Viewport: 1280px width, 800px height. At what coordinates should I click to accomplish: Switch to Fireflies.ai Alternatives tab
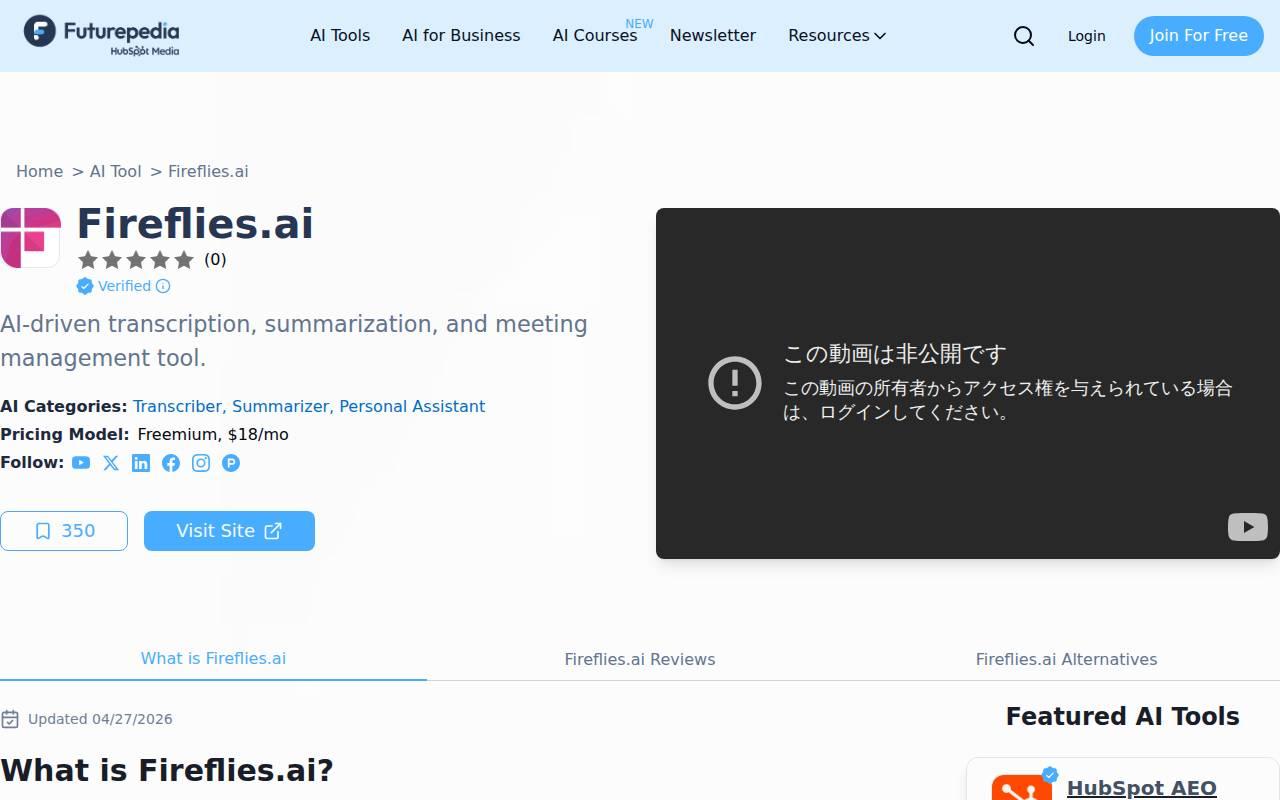1066,659
